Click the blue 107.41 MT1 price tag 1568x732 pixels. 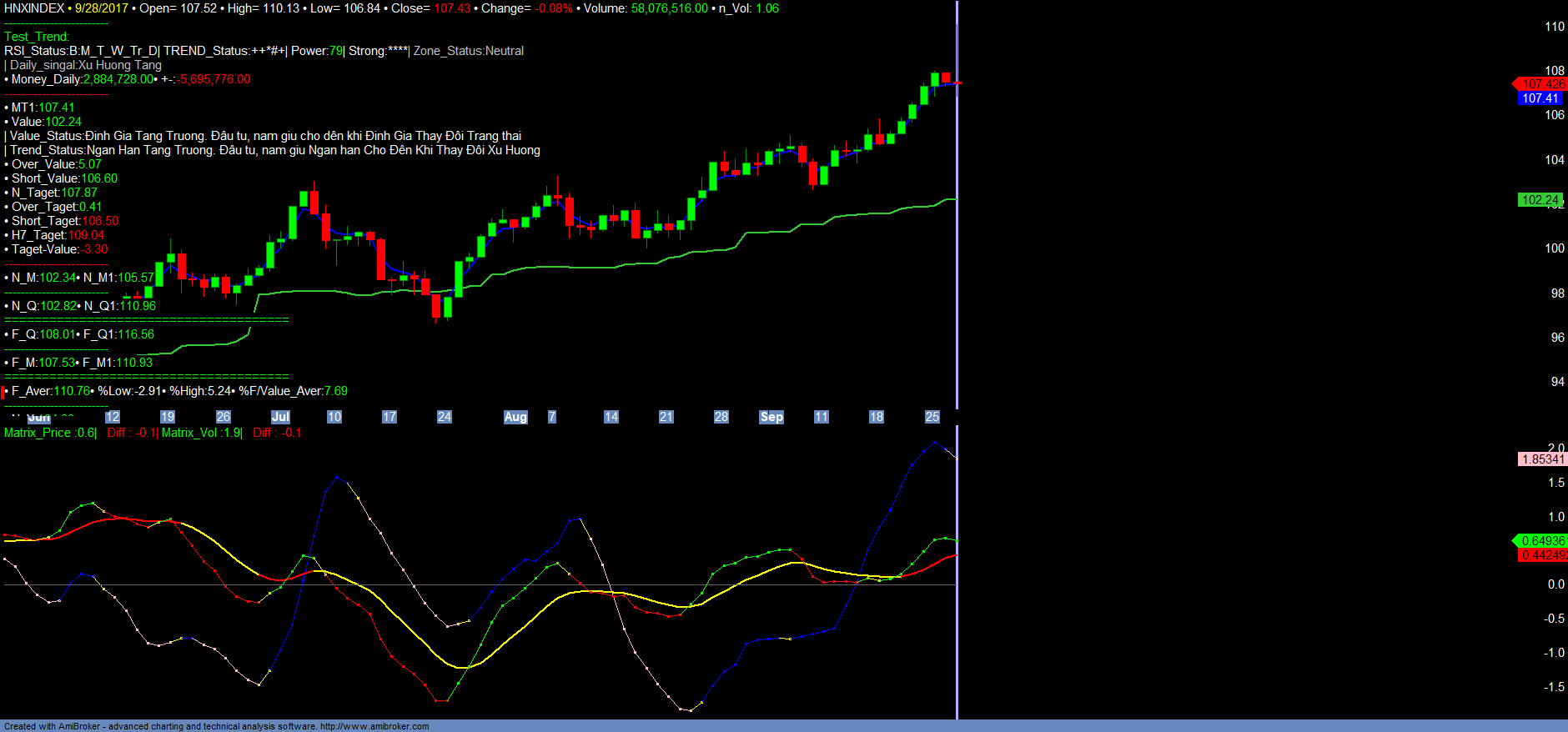1540,98
